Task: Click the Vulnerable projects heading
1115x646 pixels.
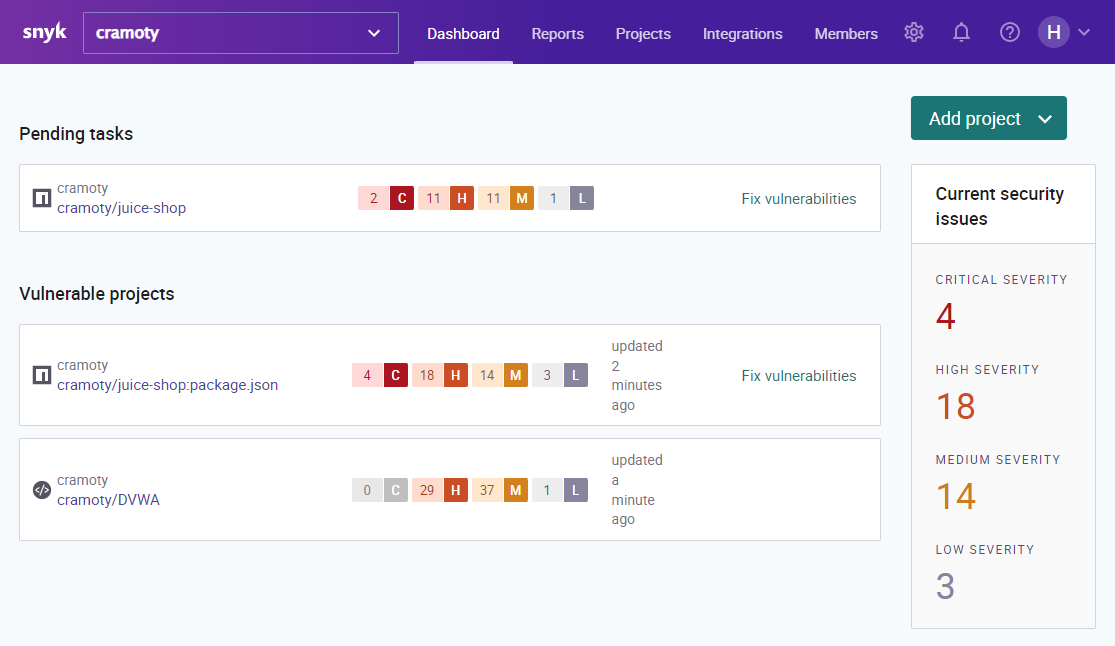Action: pyautogui.click(x=97, y=294)
